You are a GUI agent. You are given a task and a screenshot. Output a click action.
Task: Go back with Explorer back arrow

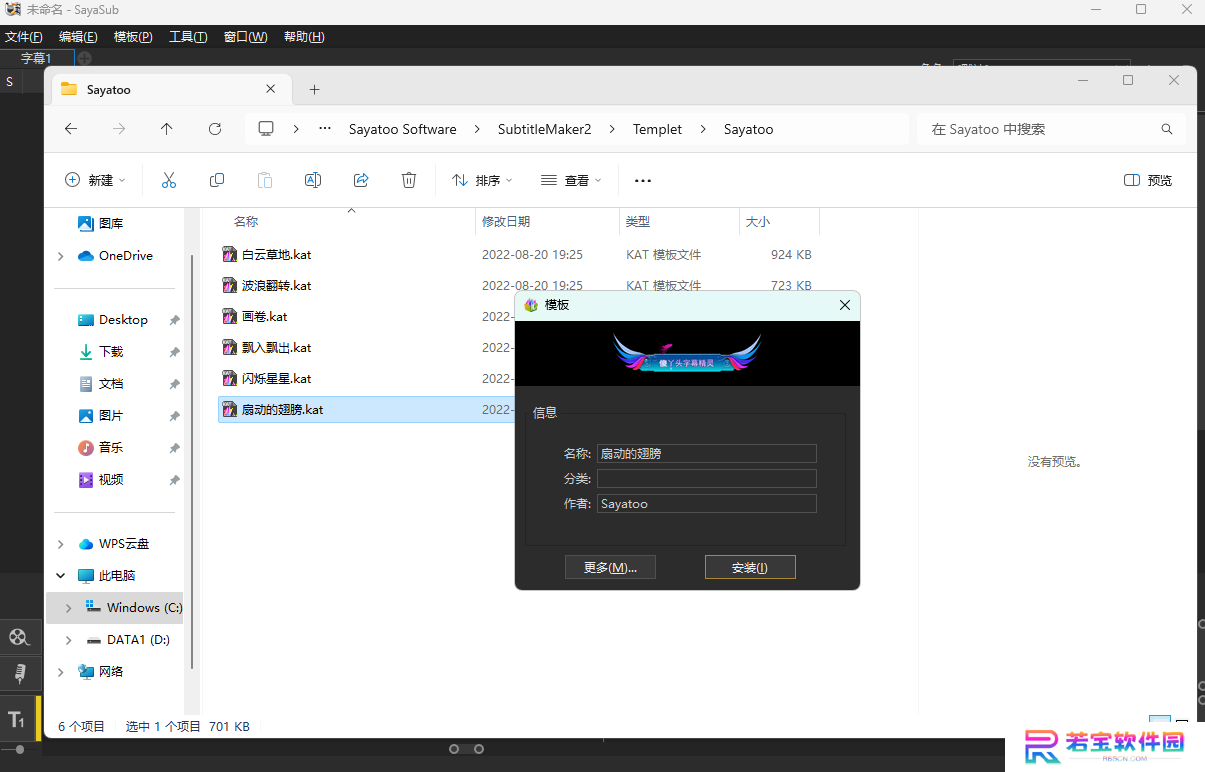pos(71,129)
